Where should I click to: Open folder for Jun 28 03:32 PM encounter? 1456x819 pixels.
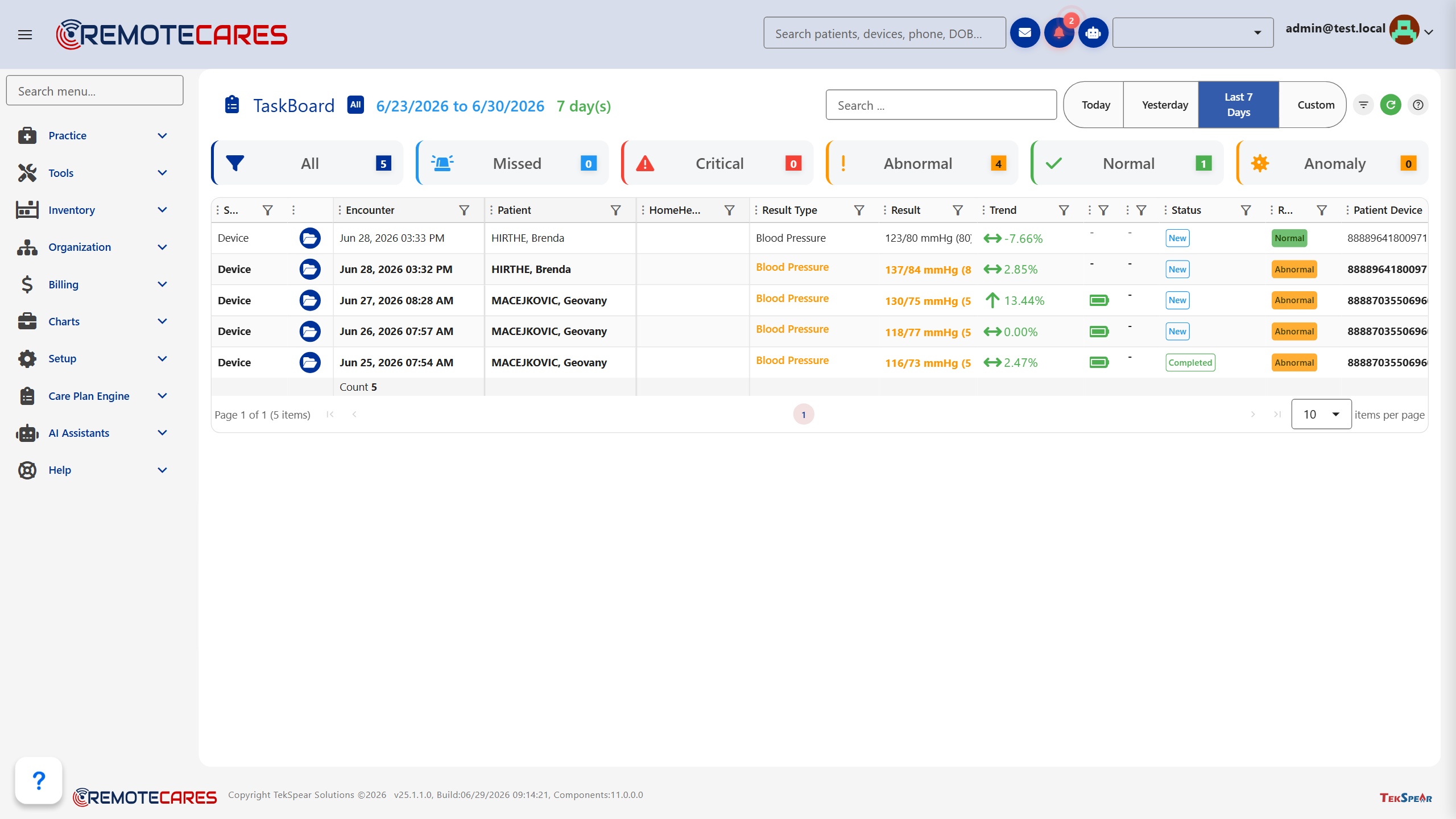tap(309, 269)
